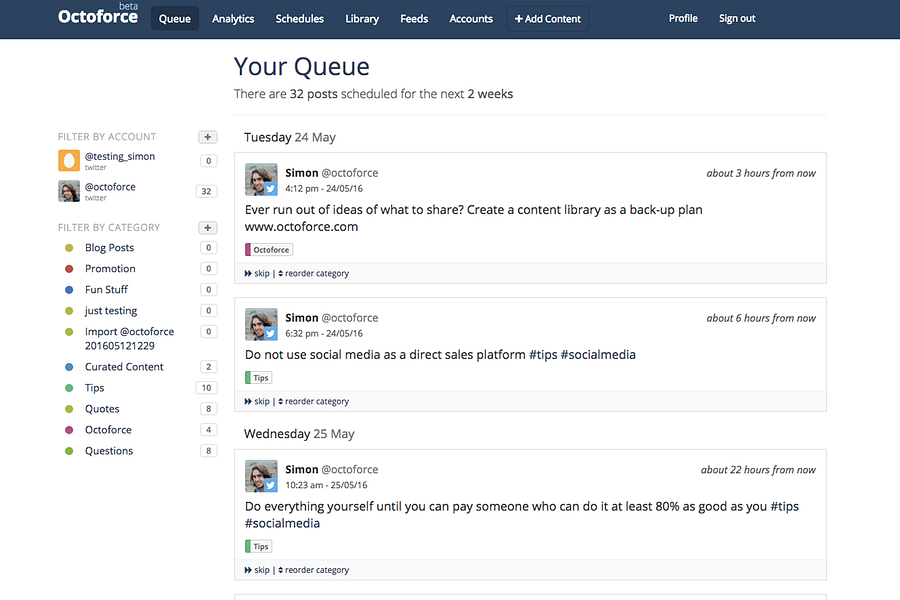900x600 pixels.
Task: Filter by Questions category
Action: [109, 451]
